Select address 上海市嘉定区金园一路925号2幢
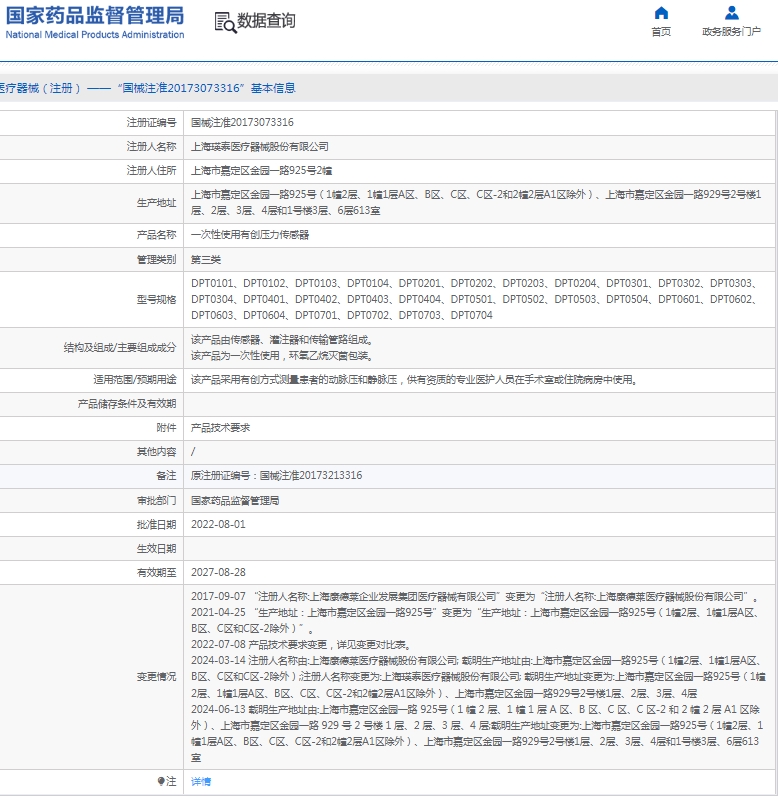This screenshot has width=778, height=799. click(261, 171)
